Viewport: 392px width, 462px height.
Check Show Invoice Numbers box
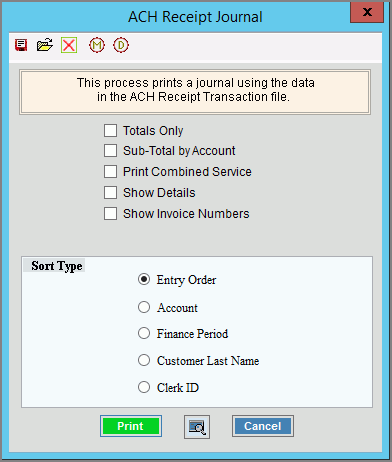[x=110, y=214]
